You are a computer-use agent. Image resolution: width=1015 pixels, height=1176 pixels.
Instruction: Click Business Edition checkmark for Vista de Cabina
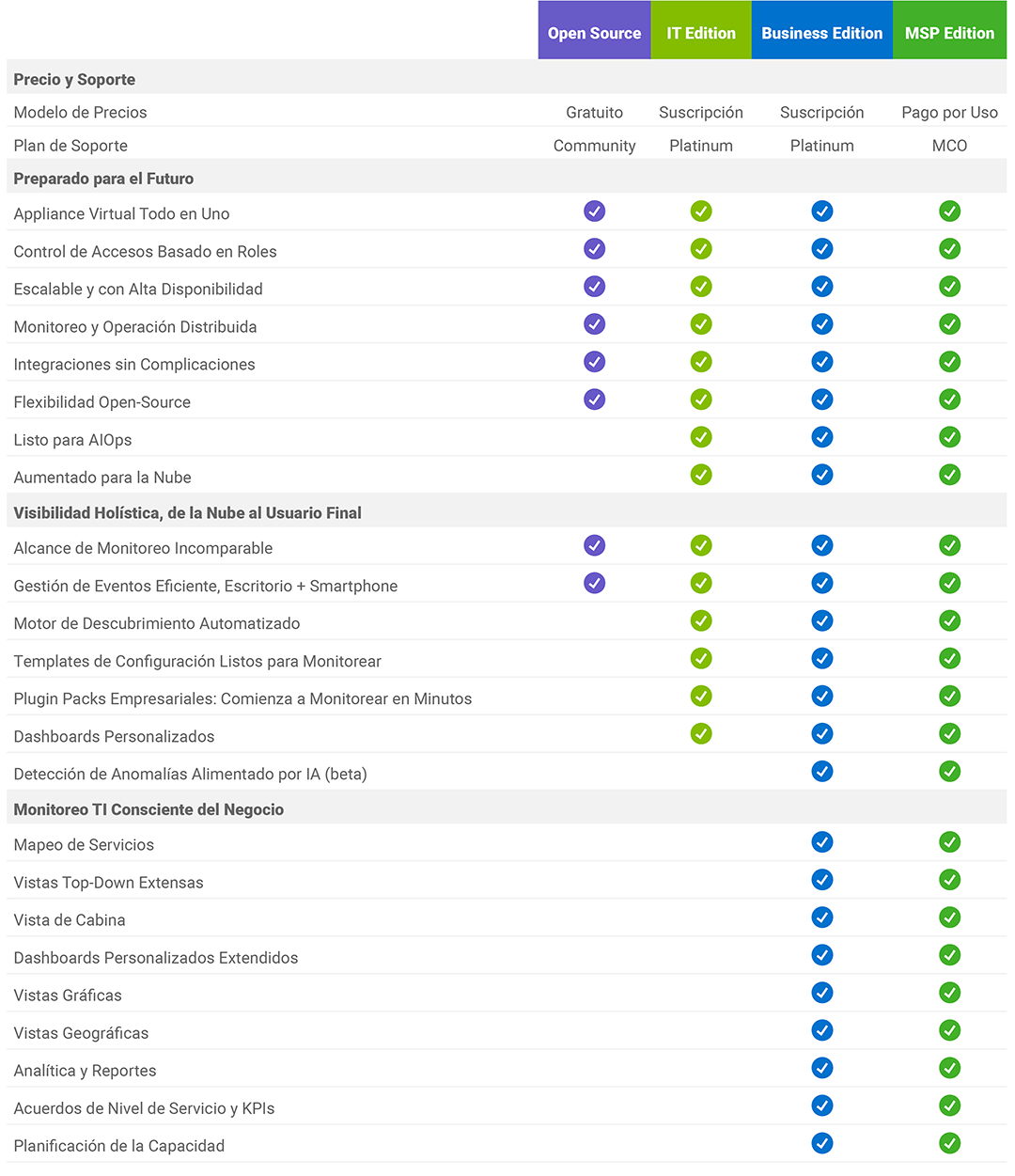point(822,917)
